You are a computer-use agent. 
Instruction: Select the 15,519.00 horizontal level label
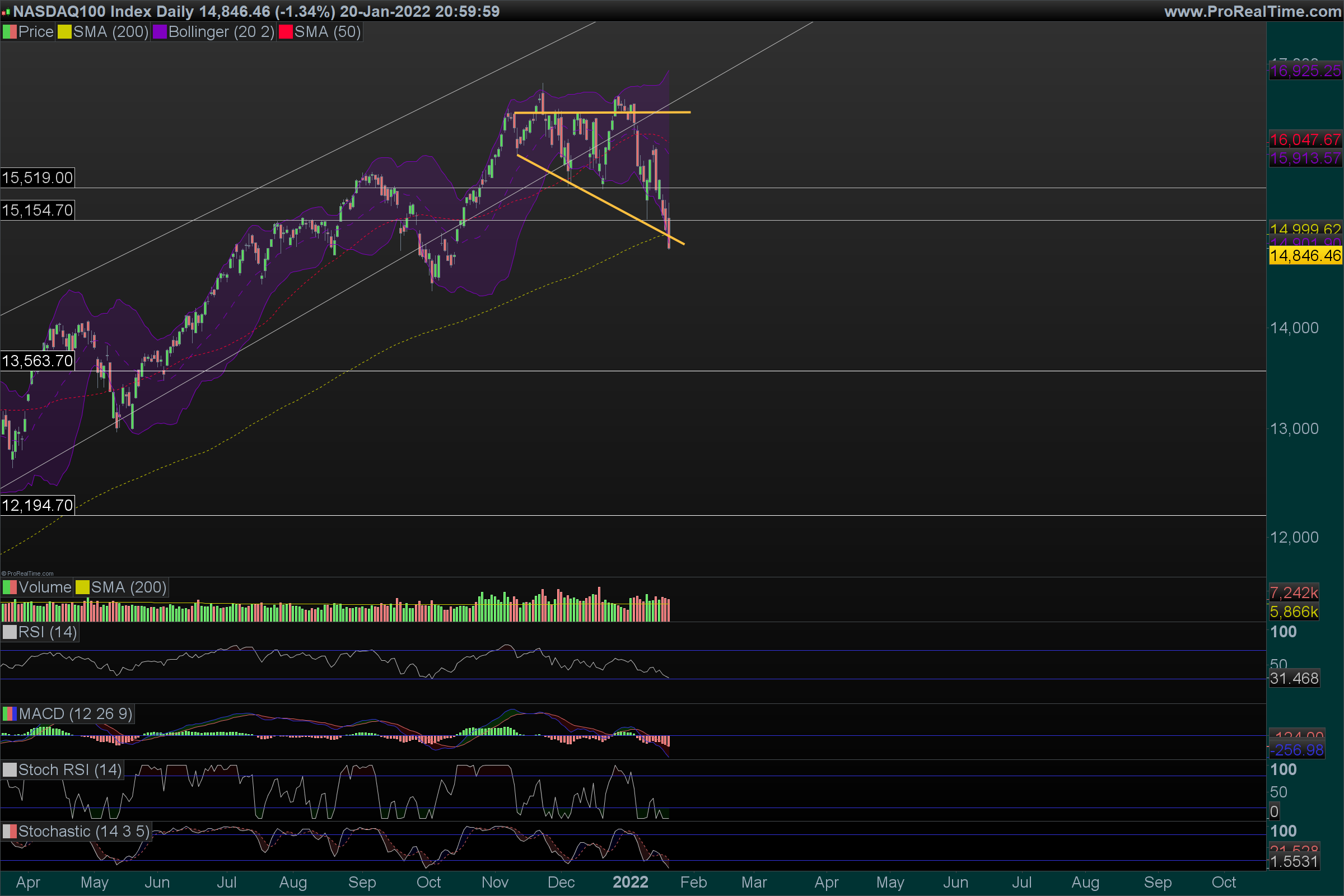(x=38, y=178)
